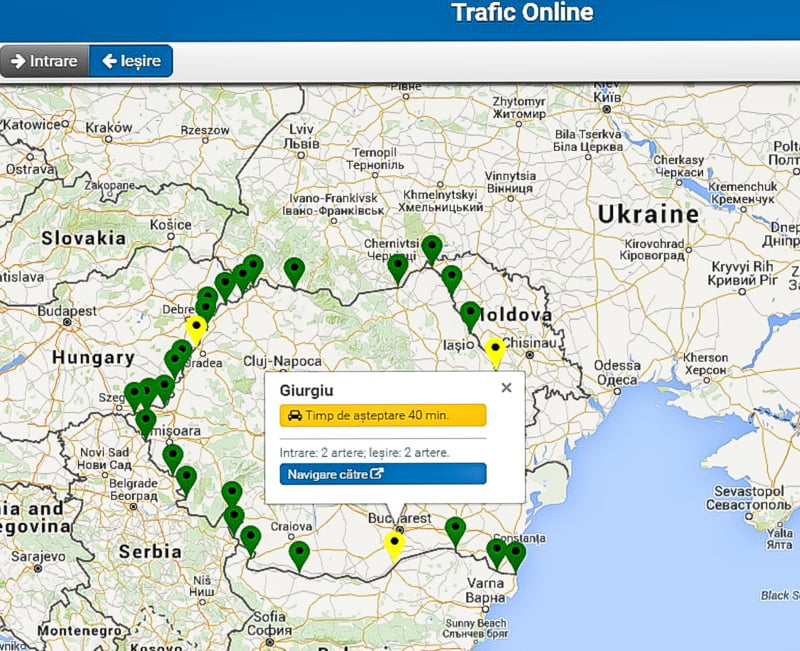Image resolution: width=800 pixels, height=651 pixels.
Task: Select the yellow marker near Debrecen
Action: click(x=196, y=330)
